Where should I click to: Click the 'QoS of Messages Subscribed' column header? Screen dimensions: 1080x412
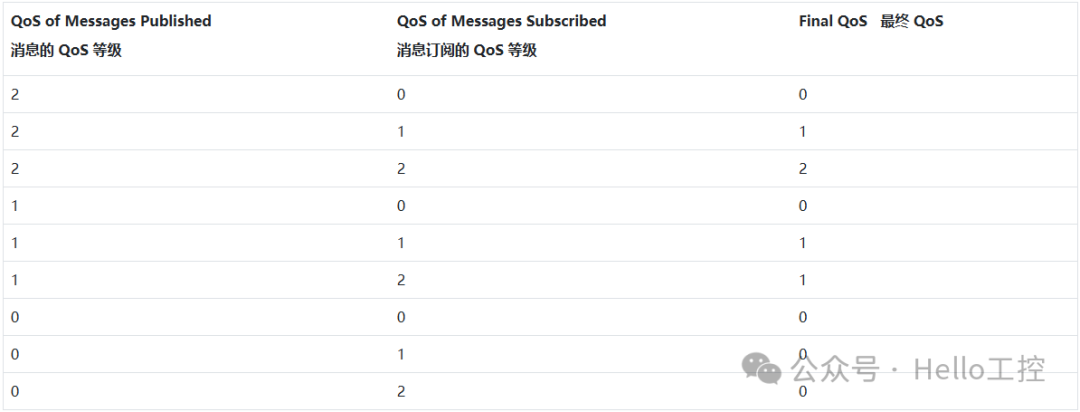click(x=501, y=20)
